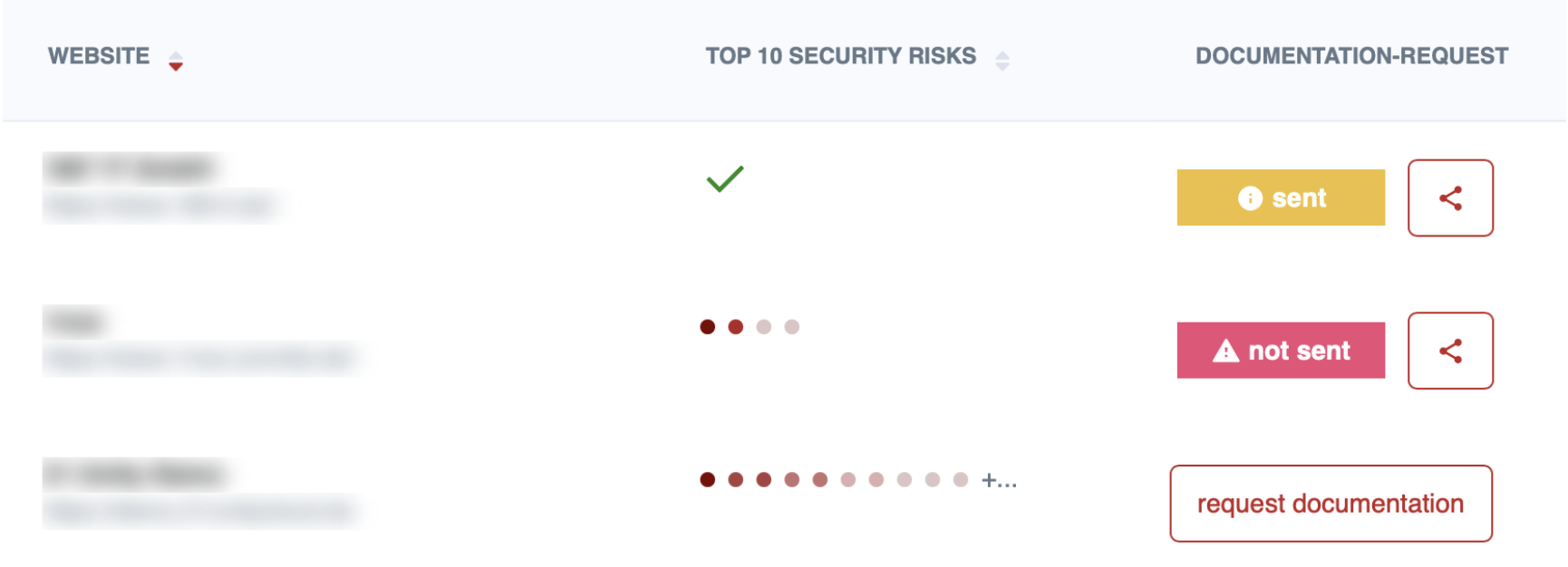This screenshot has height=567, width=1568.
Task: Open blurred website URL in second row
Action: point(199,360)
